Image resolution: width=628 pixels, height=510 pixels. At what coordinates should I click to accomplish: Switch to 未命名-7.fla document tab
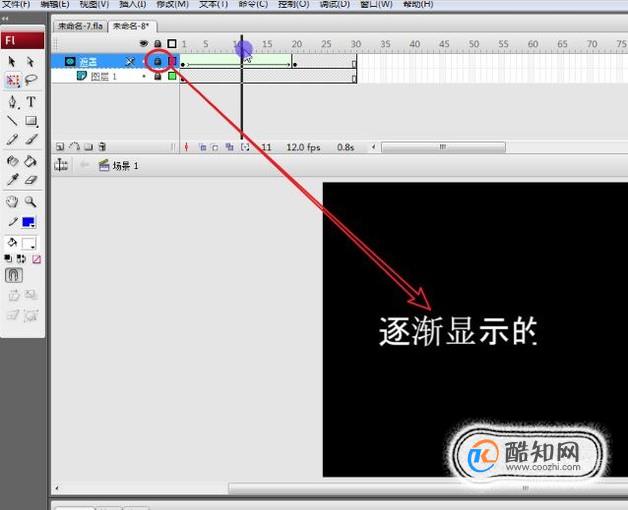pos(80,26)
